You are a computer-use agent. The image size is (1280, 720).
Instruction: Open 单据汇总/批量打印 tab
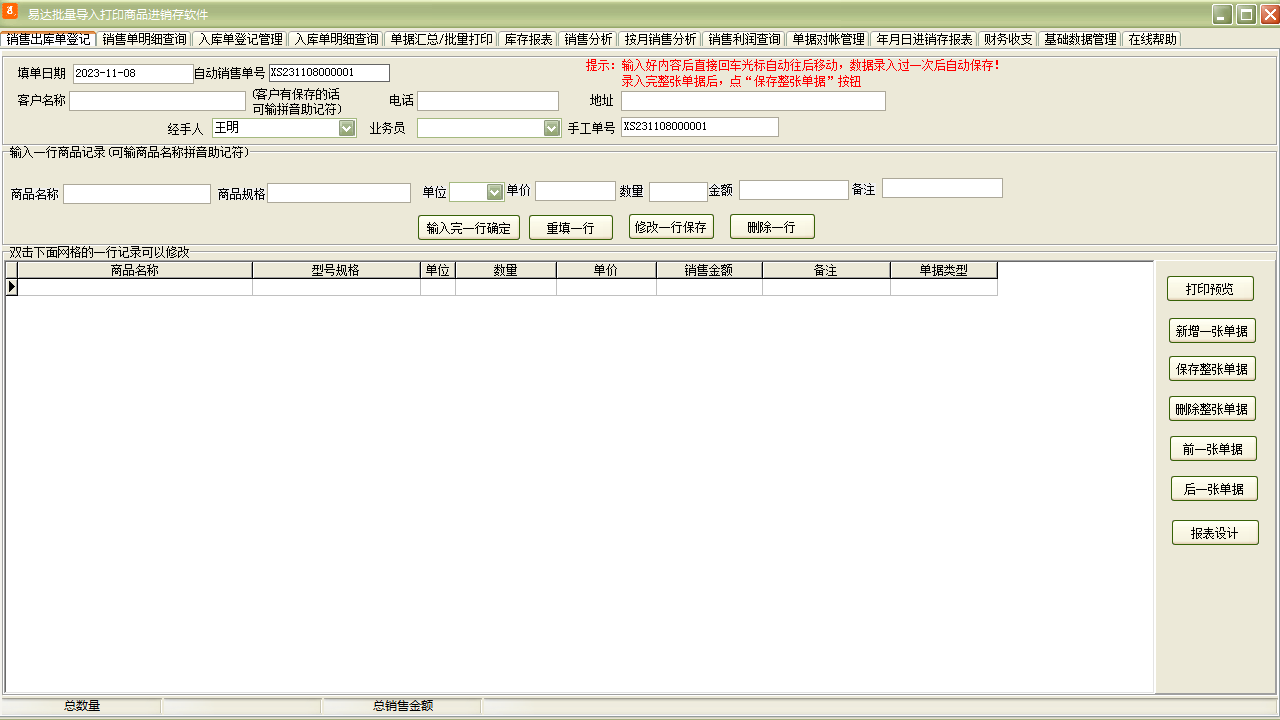point(441,40)
